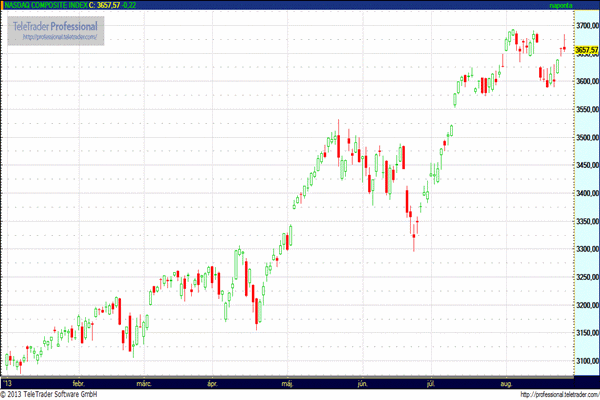This screenshot has height=400, width=600.
Task: Click the 3100,00 price axis label
Action: (586, 361)
